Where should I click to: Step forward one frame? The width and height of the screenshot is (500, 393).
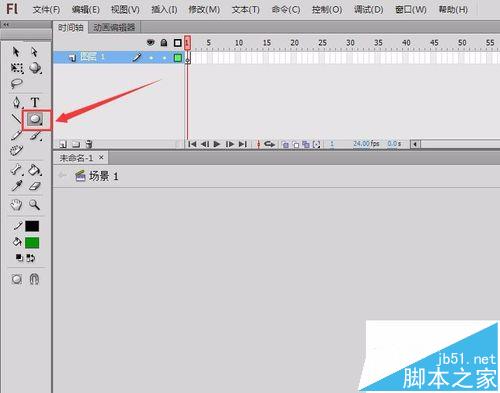(230, 144)
